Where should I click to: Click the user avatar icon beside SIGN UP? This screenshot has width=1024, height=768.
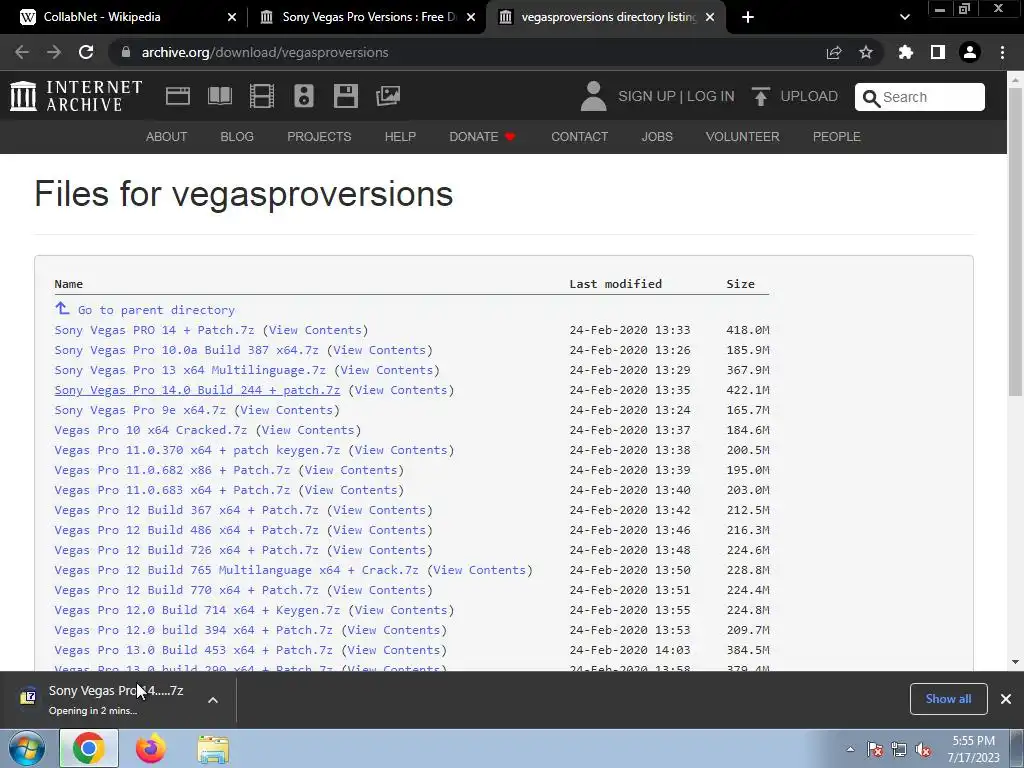[x=594, y=96]
